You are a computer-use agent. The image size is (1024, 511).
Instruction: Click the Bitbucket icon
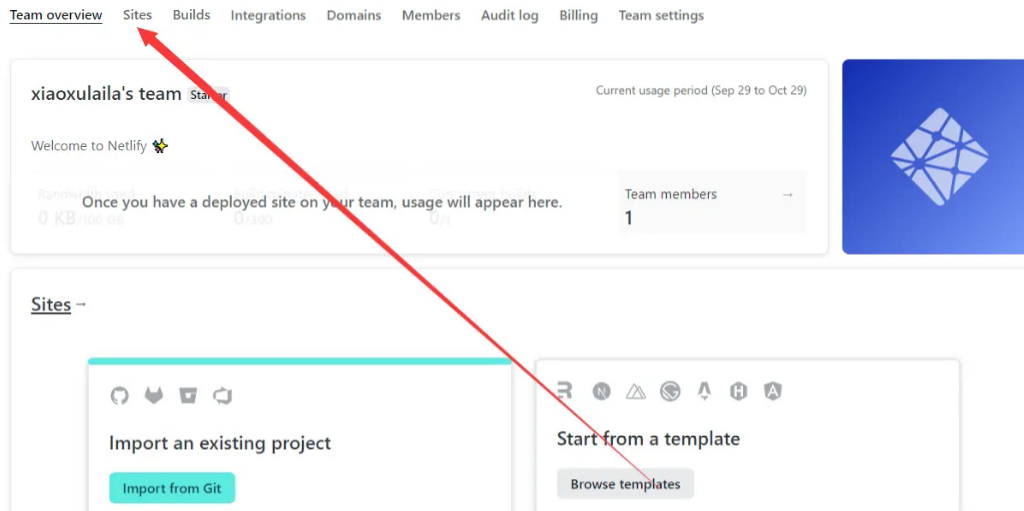[x=188, y=395]
